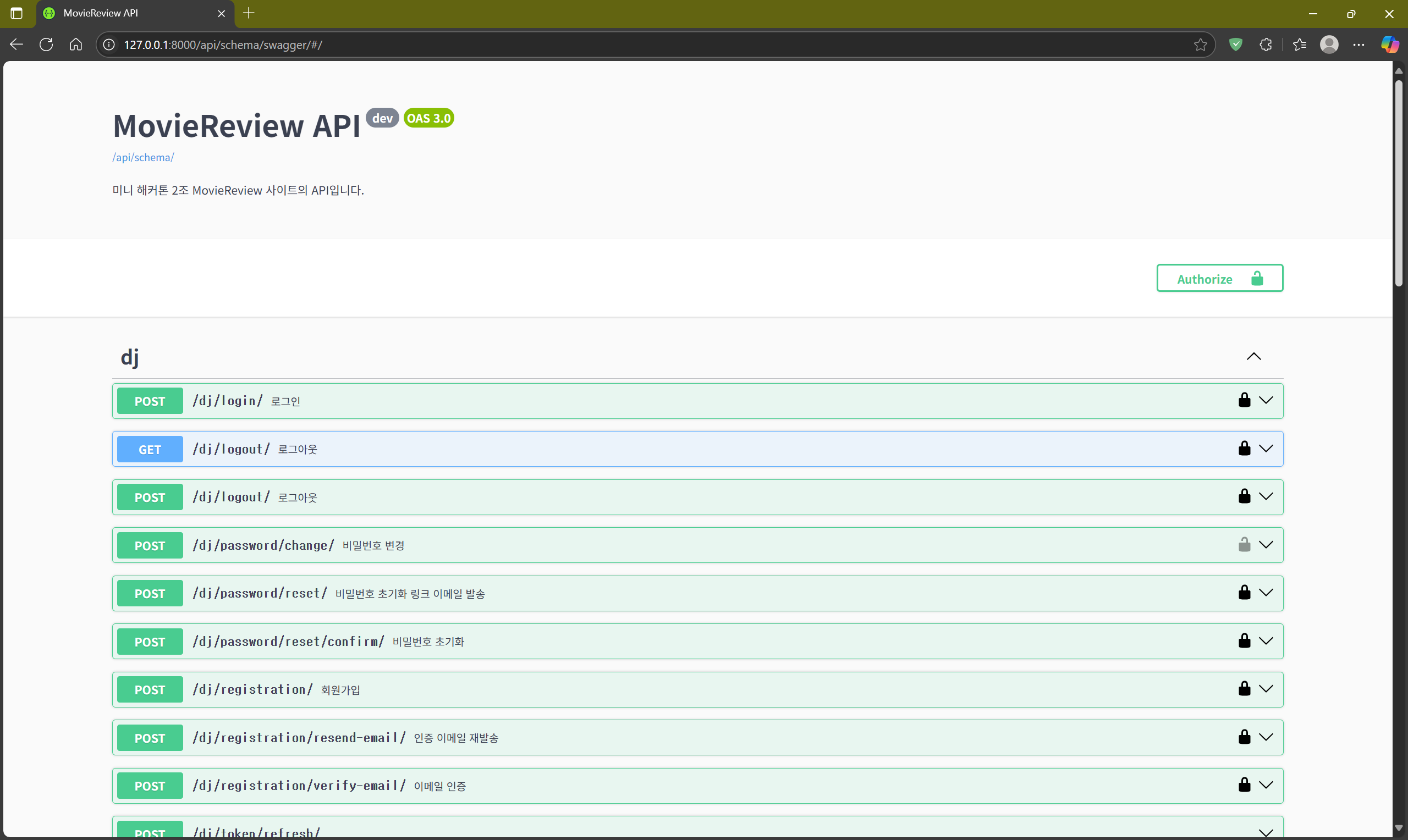
Task: Select the MovieReview API browser tab
Action: tap(130, 13)
